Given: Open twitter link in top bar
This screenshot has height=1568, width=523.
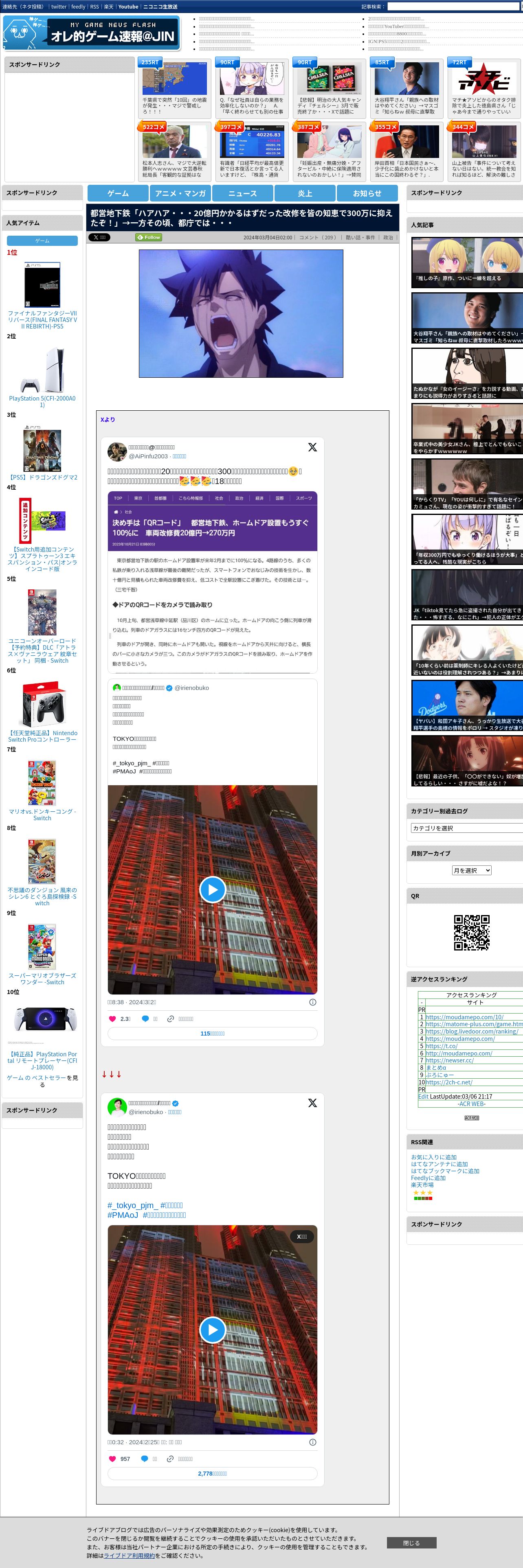Looking at the screenshot, I should click(58, 7).
